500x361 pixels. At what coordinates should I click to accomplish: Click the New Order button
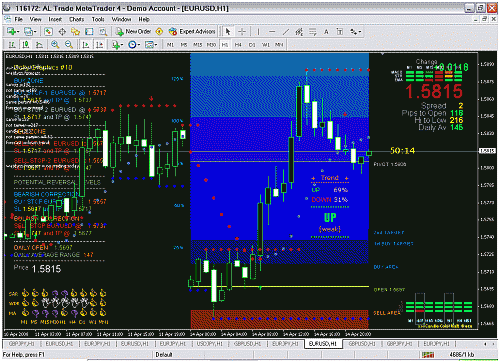tap(134, 32)
